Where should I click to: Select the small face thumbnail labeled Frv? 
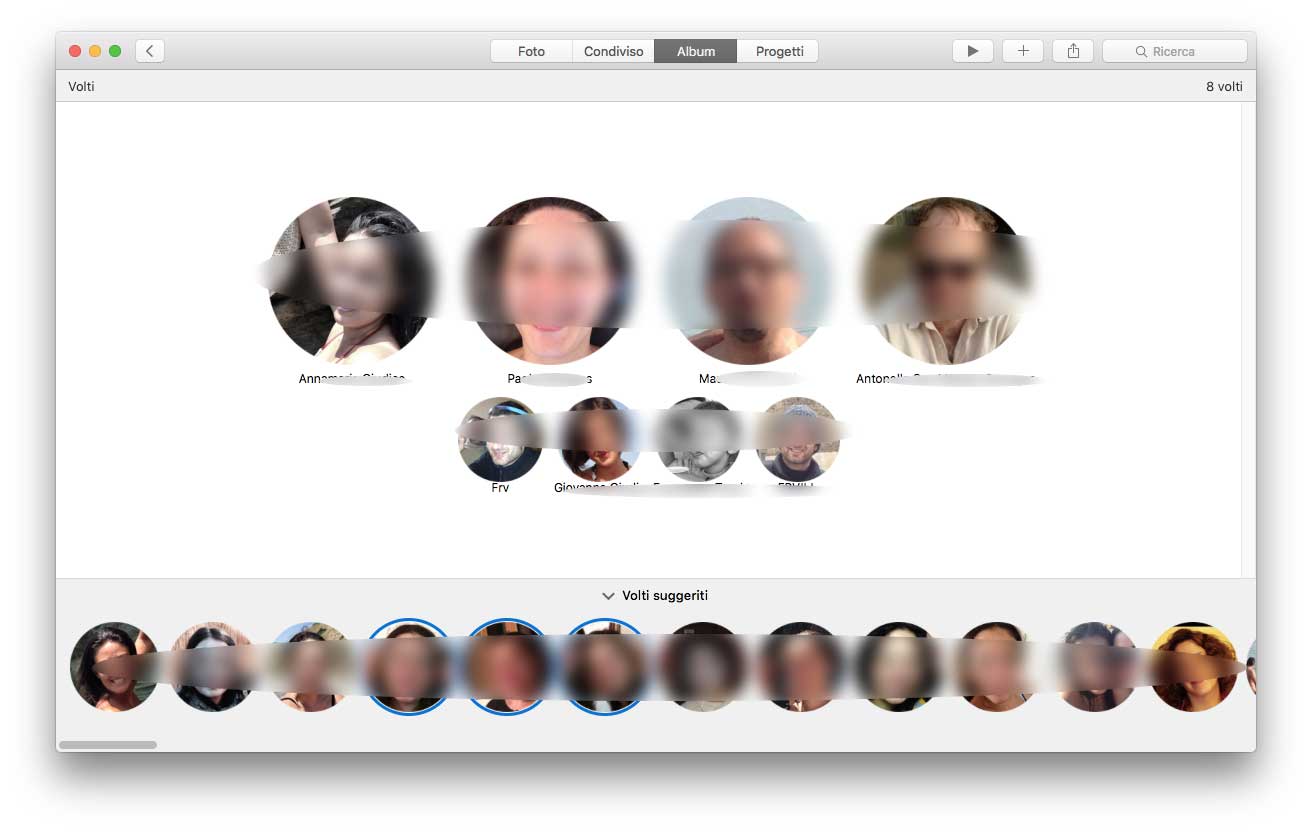pyautogui.click(x=500, y=440)
